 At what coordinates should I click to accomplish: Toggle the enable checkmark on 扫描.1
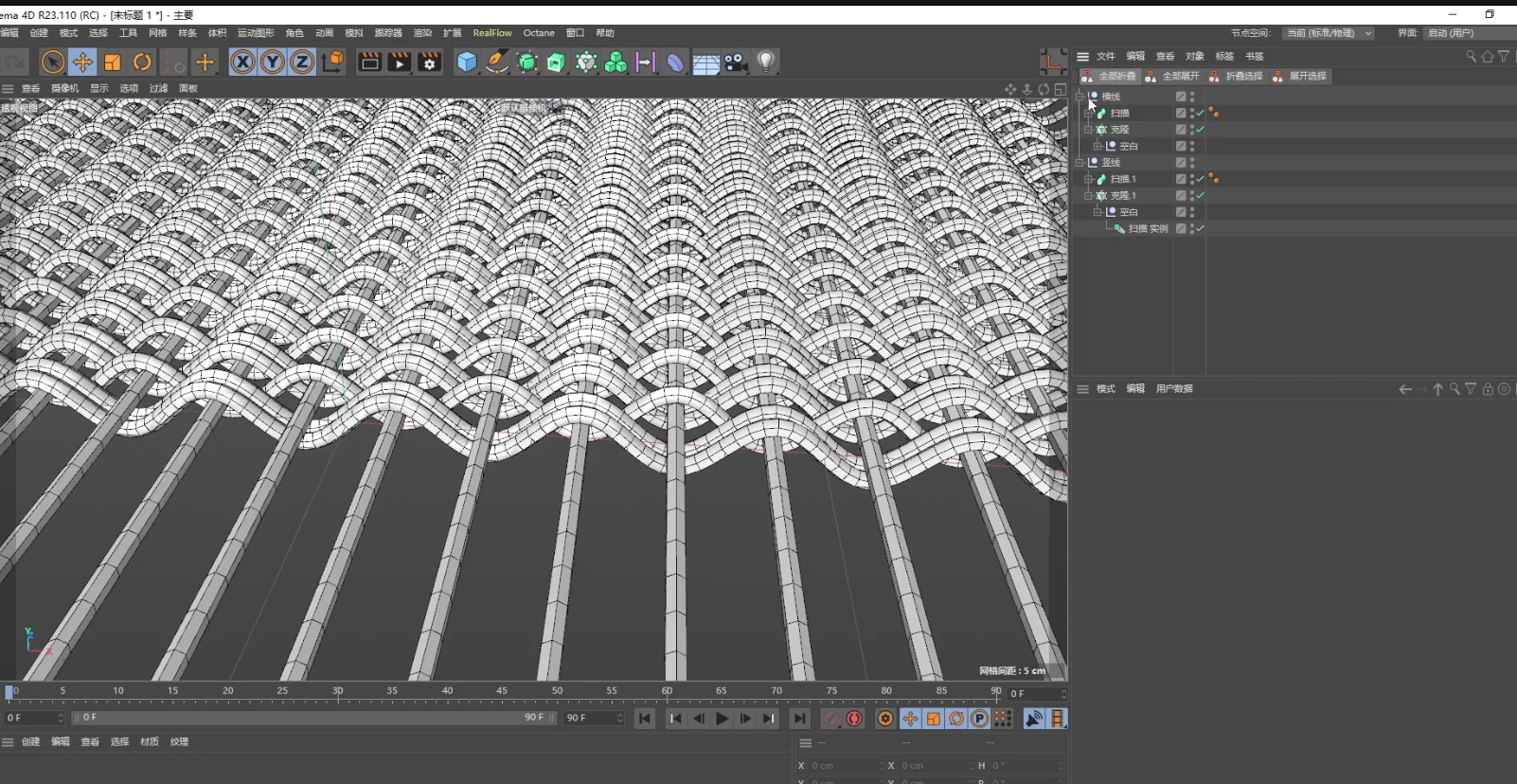(1201, 179)
